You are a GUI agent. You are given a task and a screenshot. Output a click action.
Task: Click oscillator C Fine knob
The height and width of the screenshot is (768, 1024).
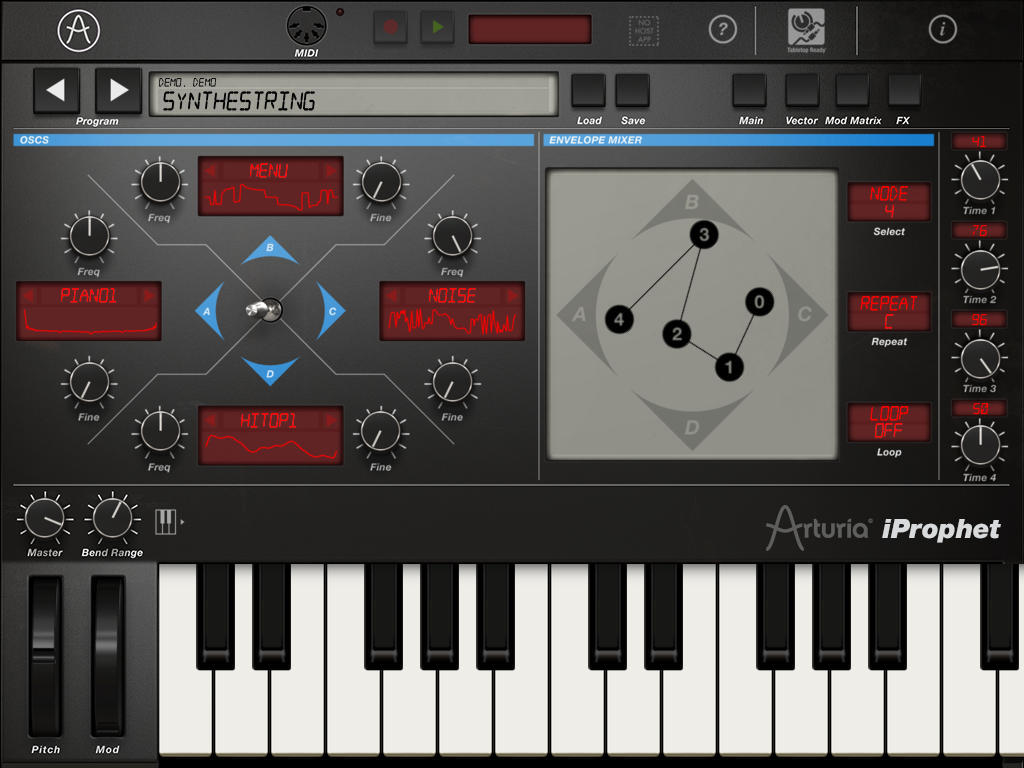(452, 382)
